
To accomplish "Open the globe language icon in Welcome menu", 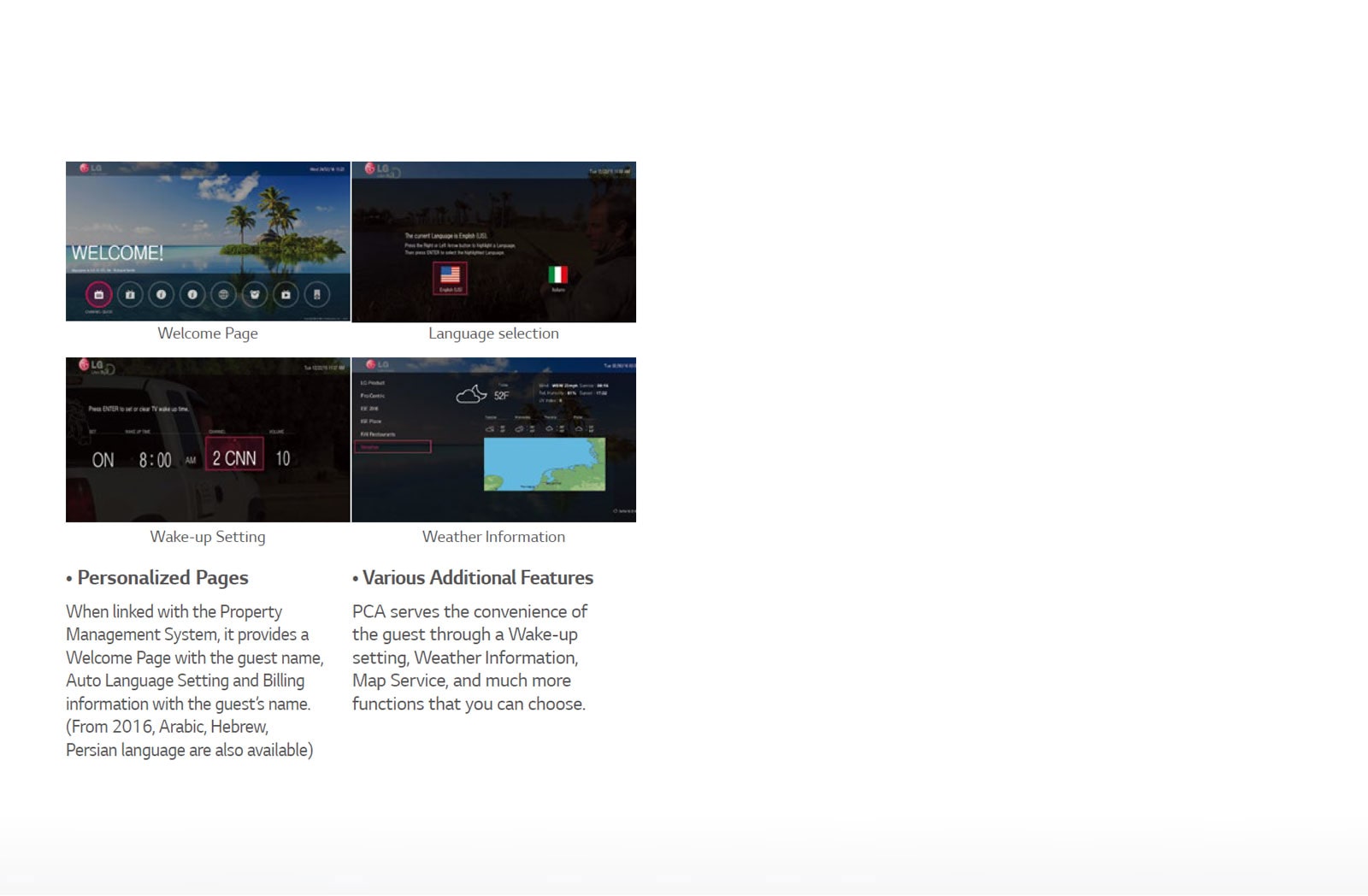I will point(223,295).
